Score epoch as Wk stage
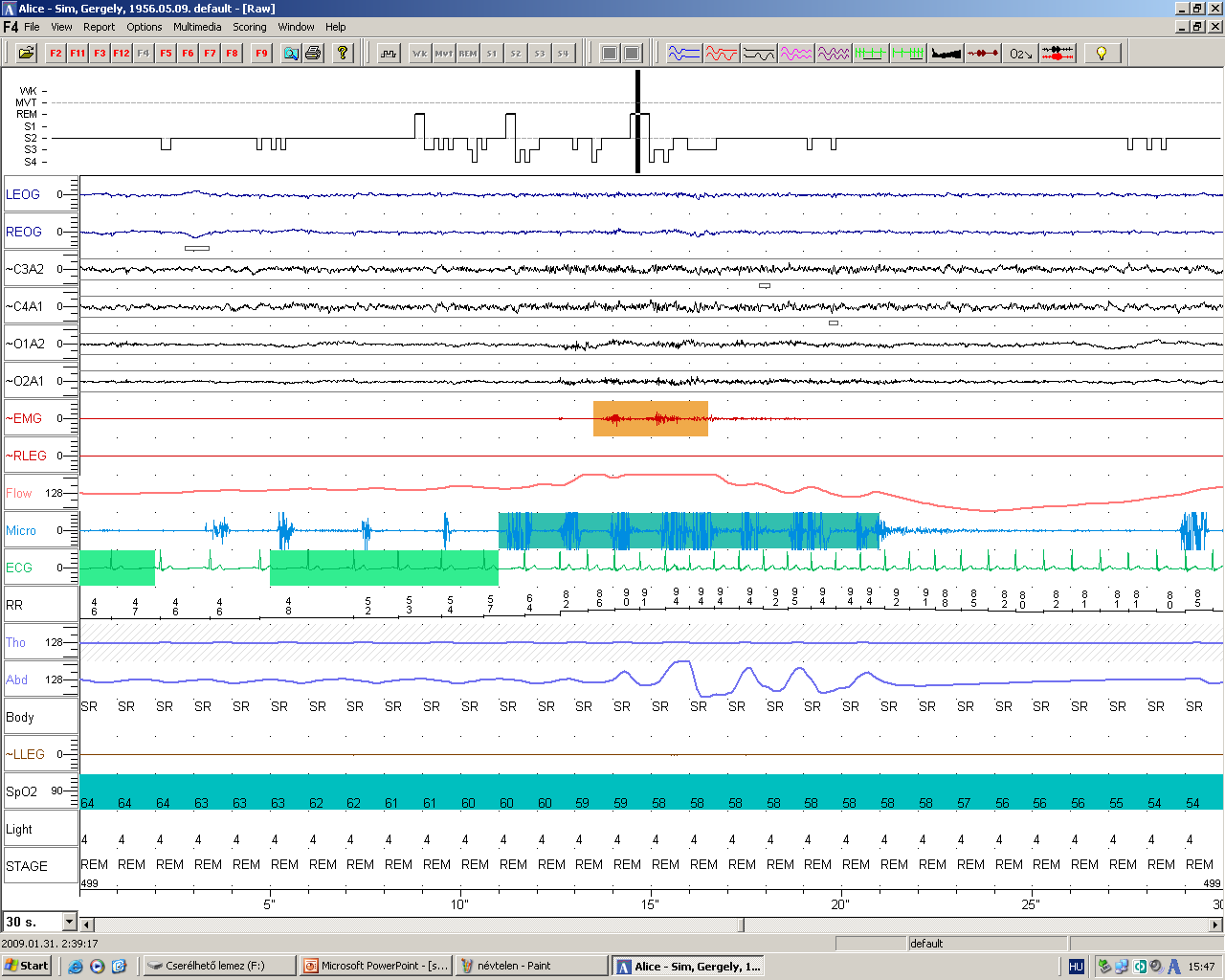The height and width of the screenshot is (980, 1225). 420,54
